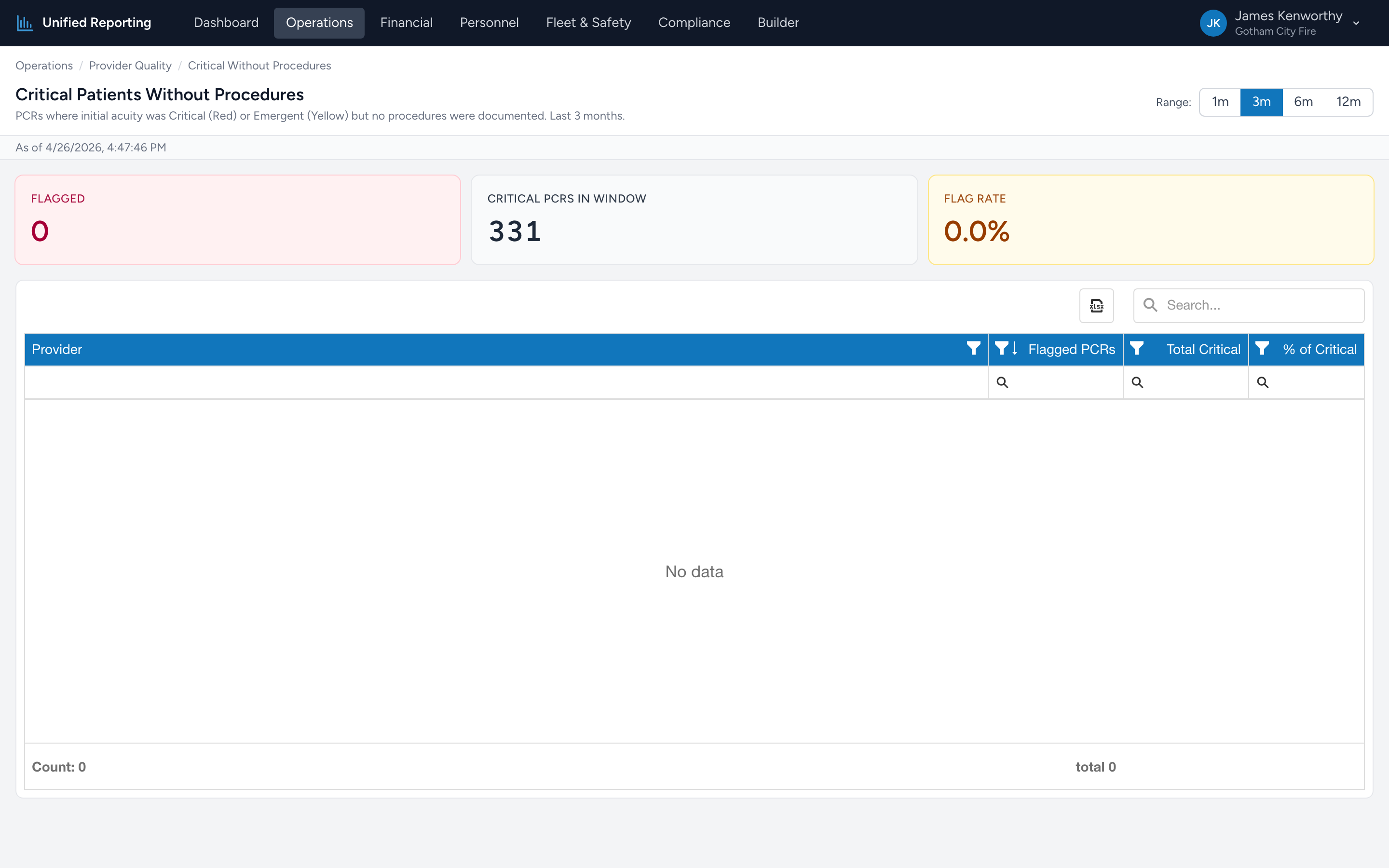The height and width of the screenshot is (868, 1389).
Task: Export table to XLSX file
Action: pyautogui.click(x=1096, y=305)
